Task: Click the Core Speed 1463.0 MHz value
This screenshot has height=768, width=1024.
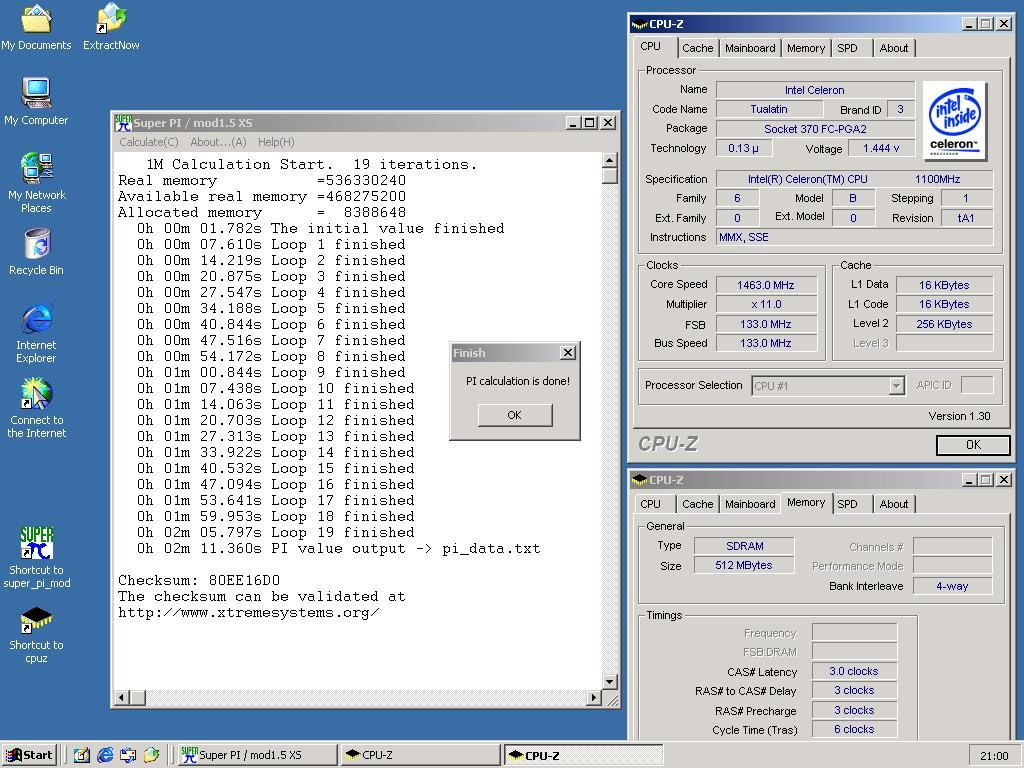Action: pyautogui.click(x=766, y=285)
